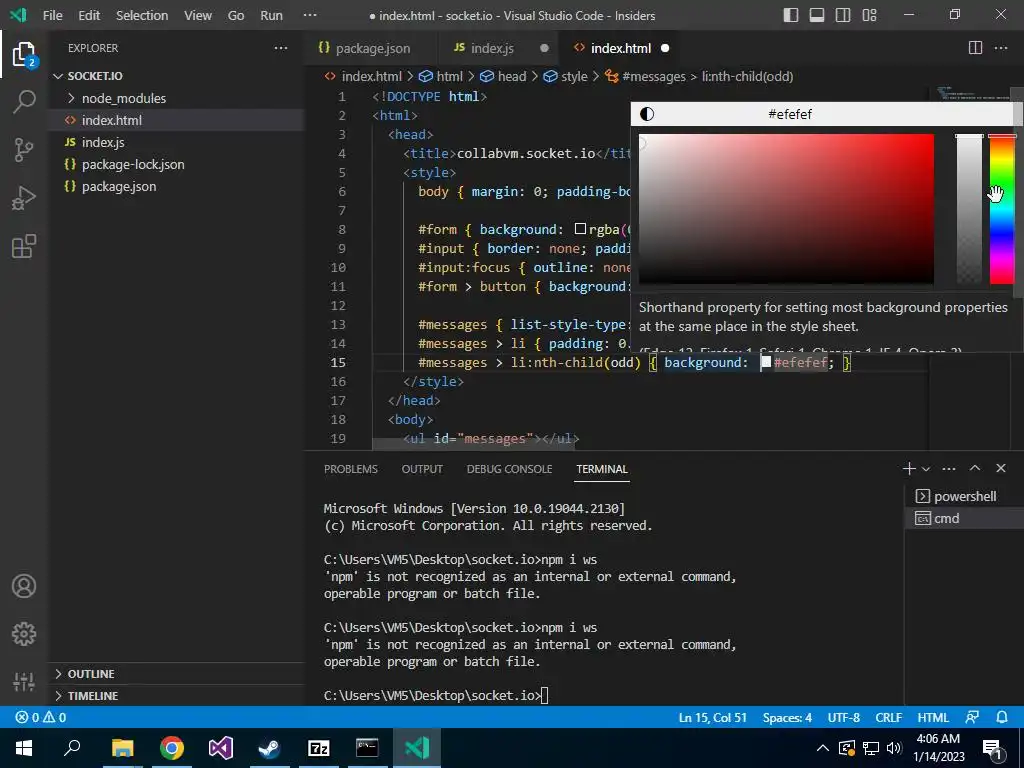Maximize the panel size with chevron up
The image size is (1024, 768).
click(x=975, y=468)
